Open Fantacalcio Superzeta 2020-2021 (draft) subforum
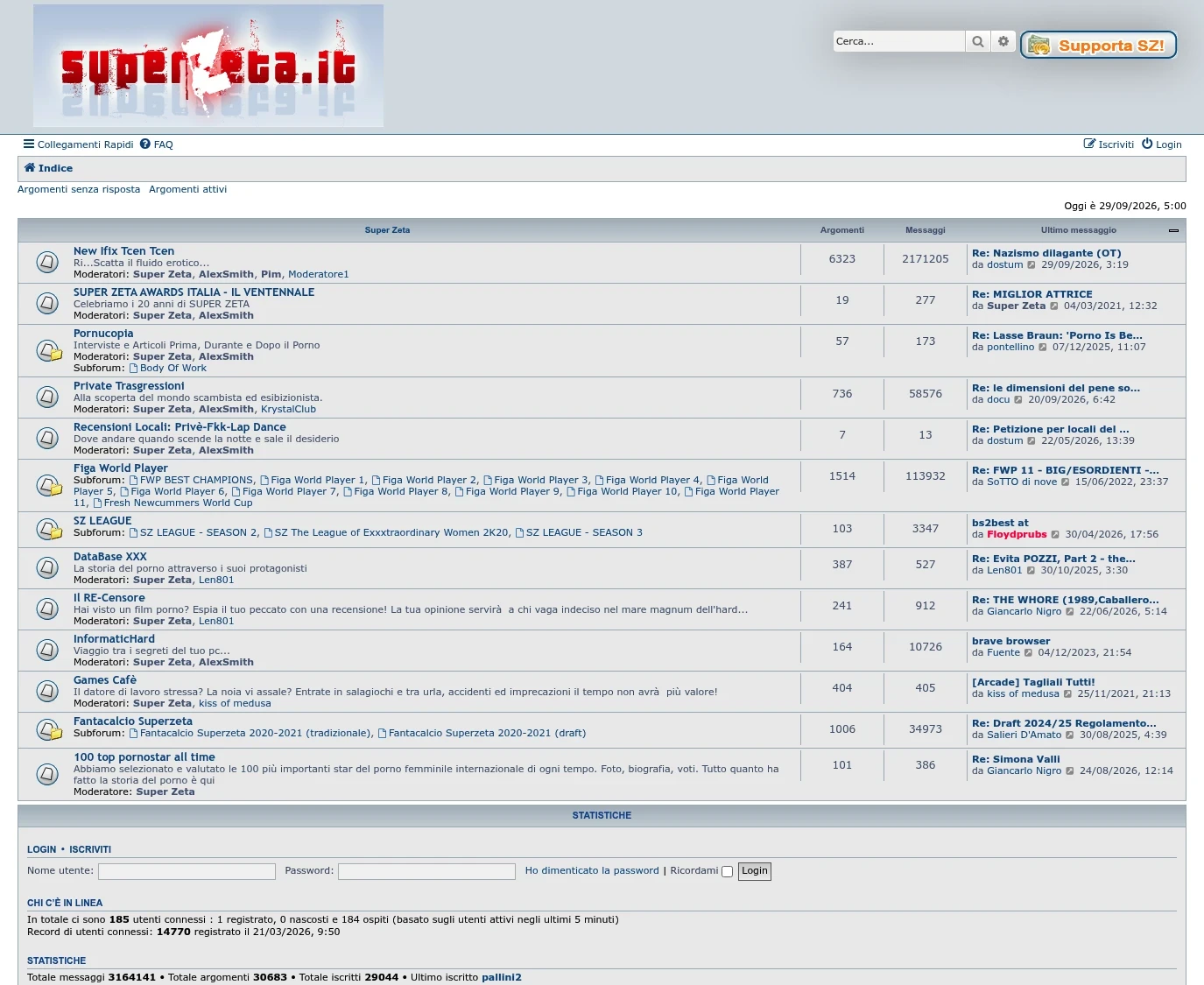 point(482,733)
